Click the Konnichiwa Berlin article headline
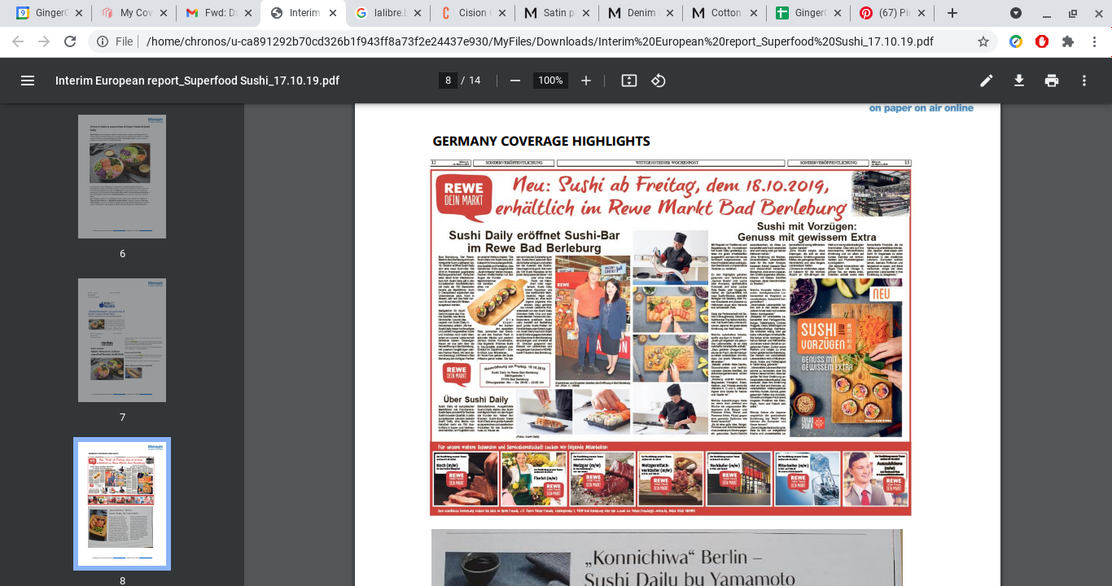This screenshot has width=1112, height=586. coord(689,568)
